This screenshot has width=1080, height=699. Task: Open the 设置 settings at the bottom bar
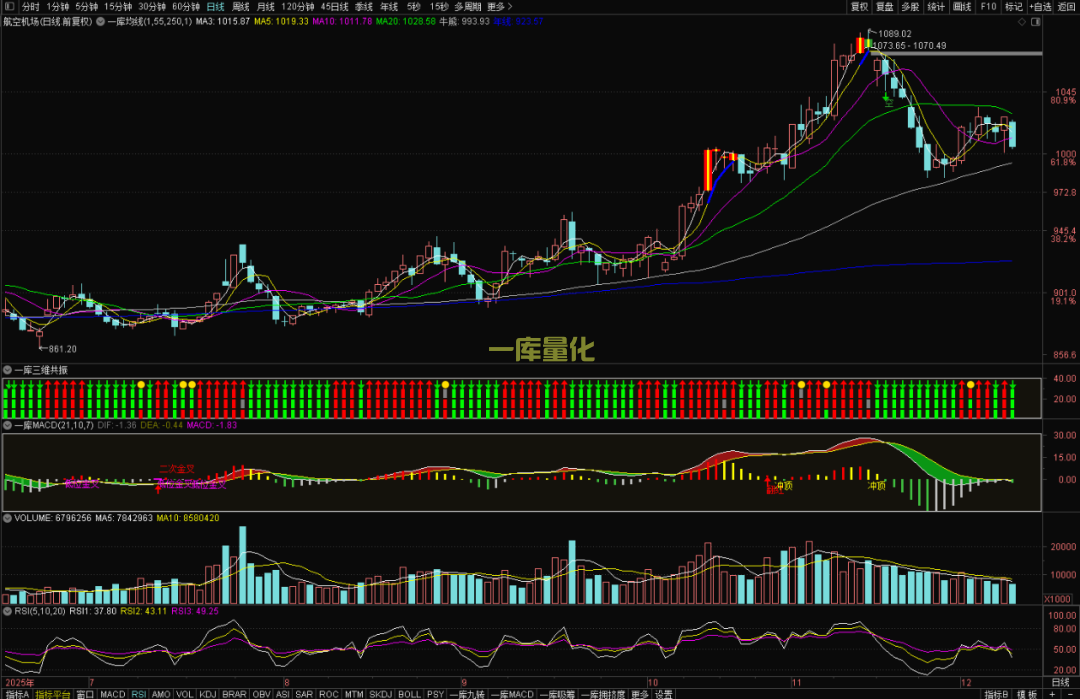[x=663, y=693]
